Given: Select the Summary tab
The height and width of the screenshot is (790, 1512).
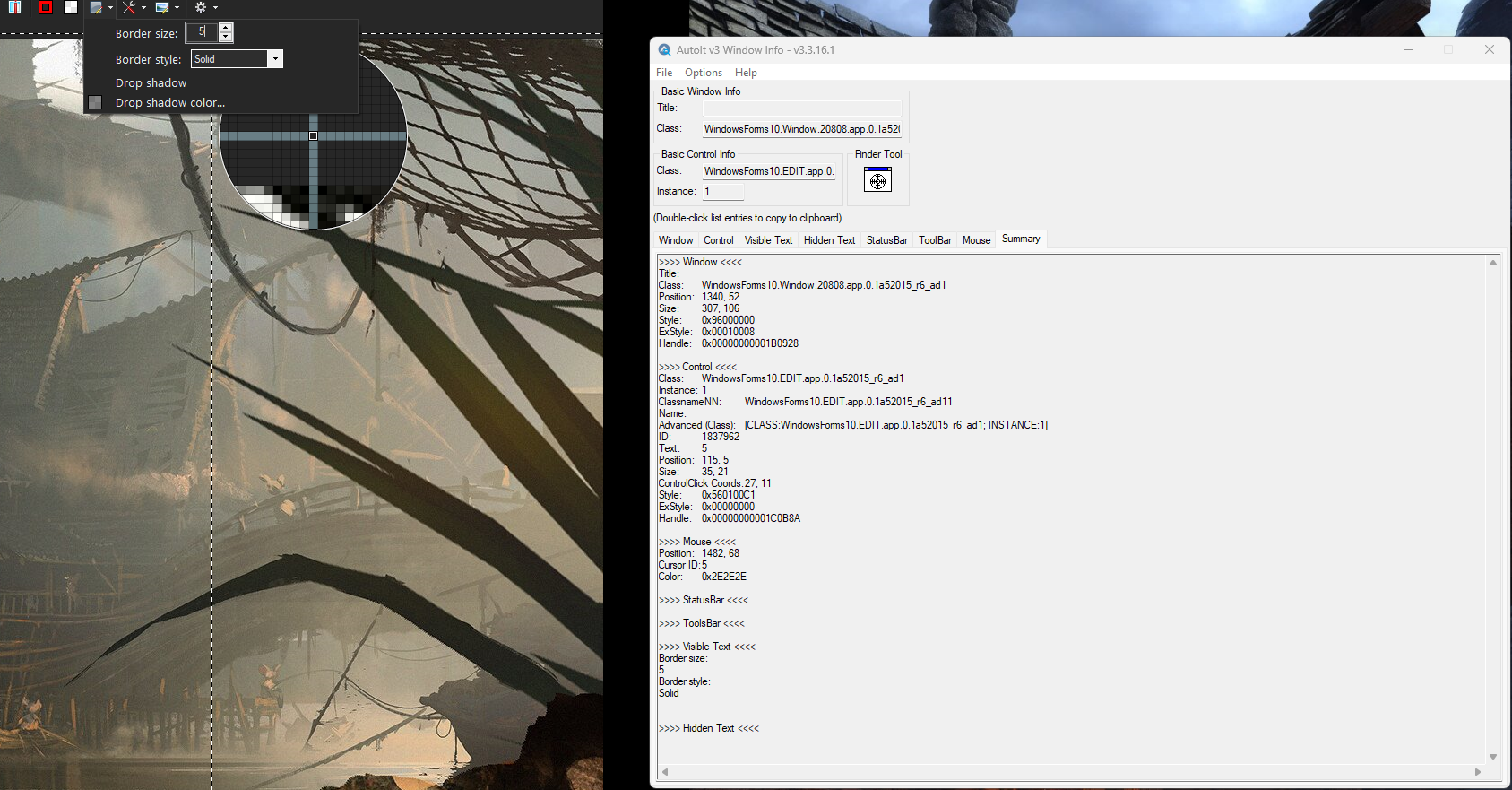Looking at the screenshot, I should point(1021,239).
